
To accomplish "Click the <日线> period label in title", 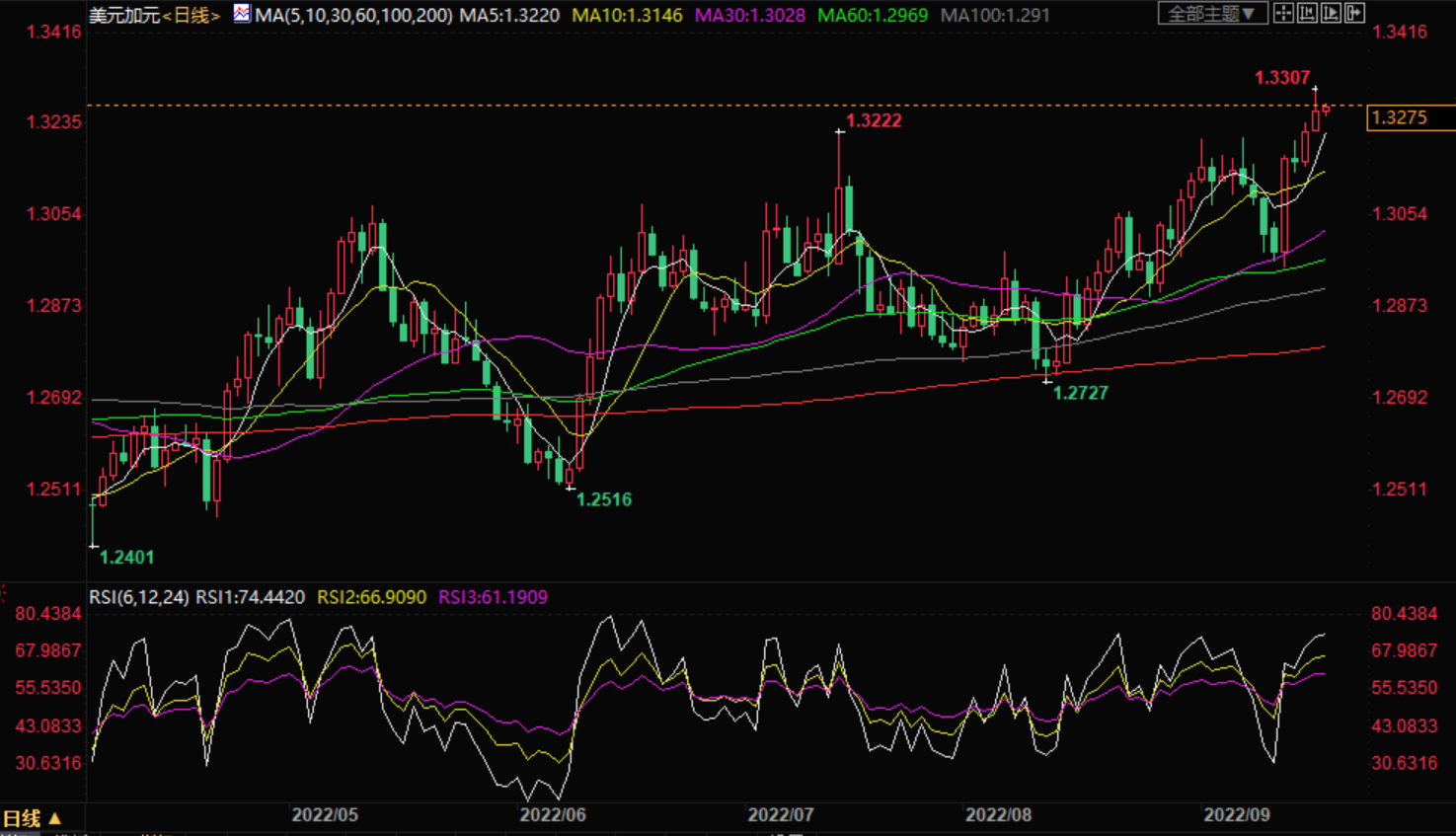I will pos(192,16).
